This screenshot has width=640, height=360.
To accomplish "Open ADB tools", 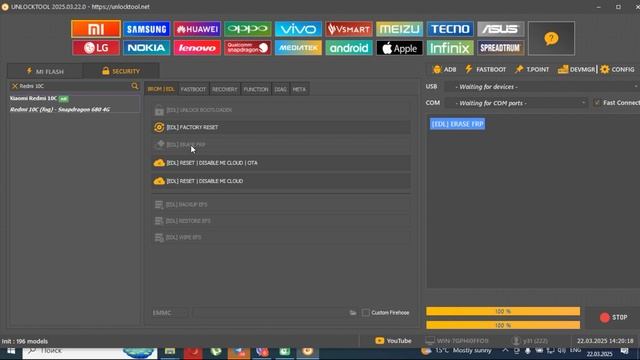I will click(444, 69).
